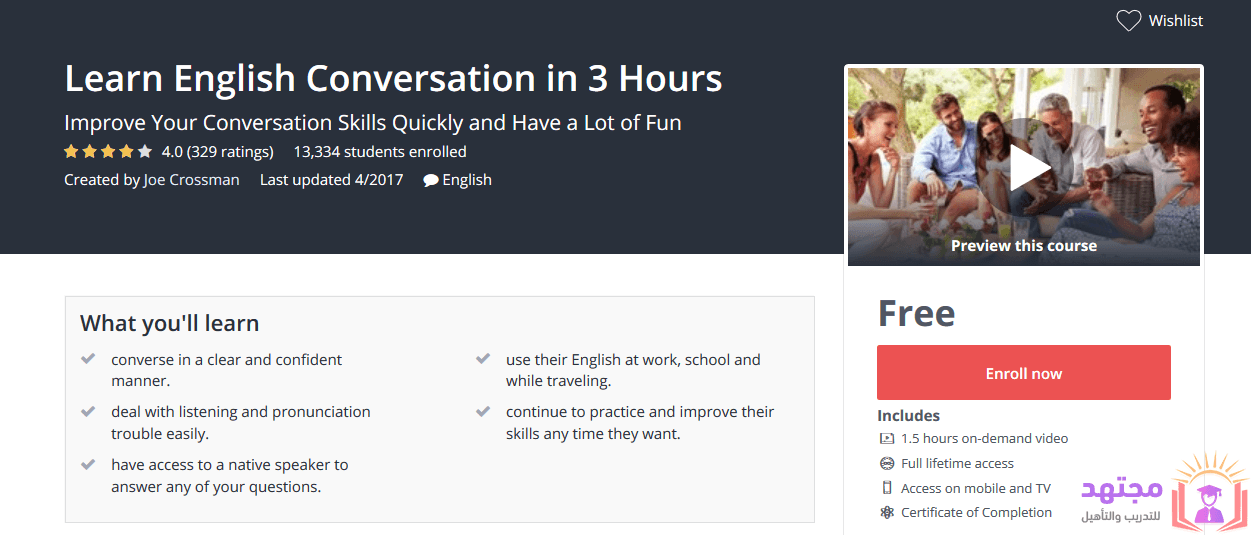Click the on-demand video icon under Includes

(x=886, y=439)
